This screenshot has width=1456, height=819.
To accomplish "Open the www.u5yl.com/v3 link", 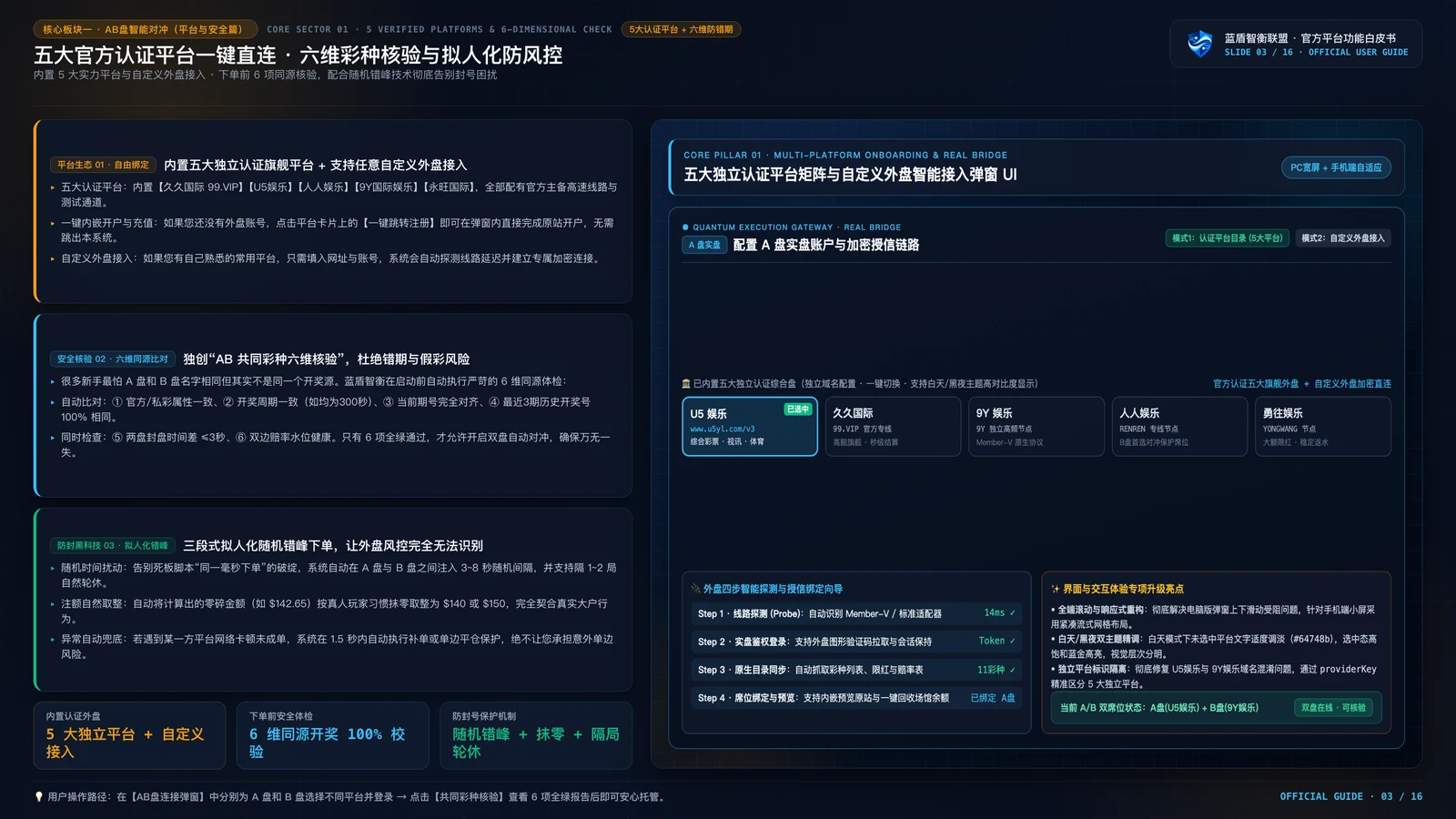I will tap(722, 429).
